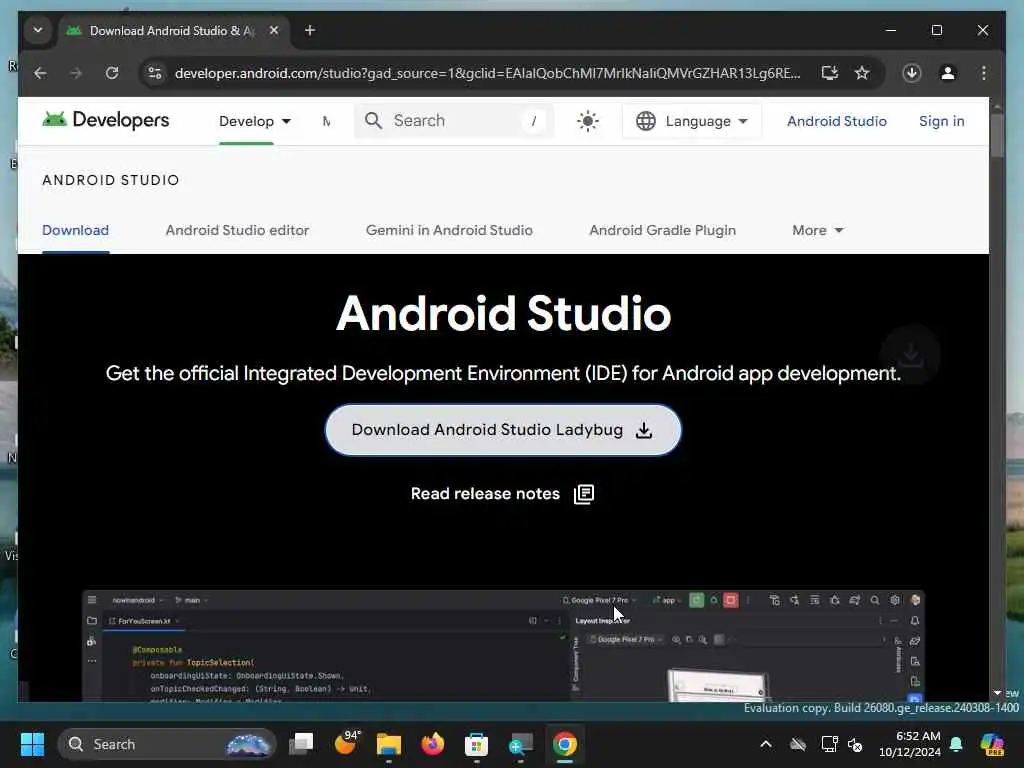This screenshot has width=1024, height=768.
Task: Open the network tray icon
Action: [x=829, y=744]
